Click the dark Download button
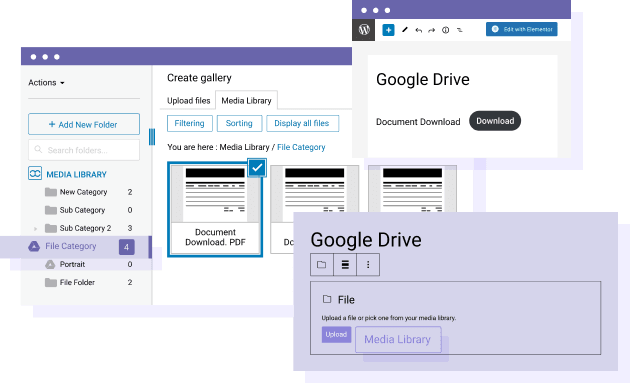 pyautogui.click(x=495, y=121)
